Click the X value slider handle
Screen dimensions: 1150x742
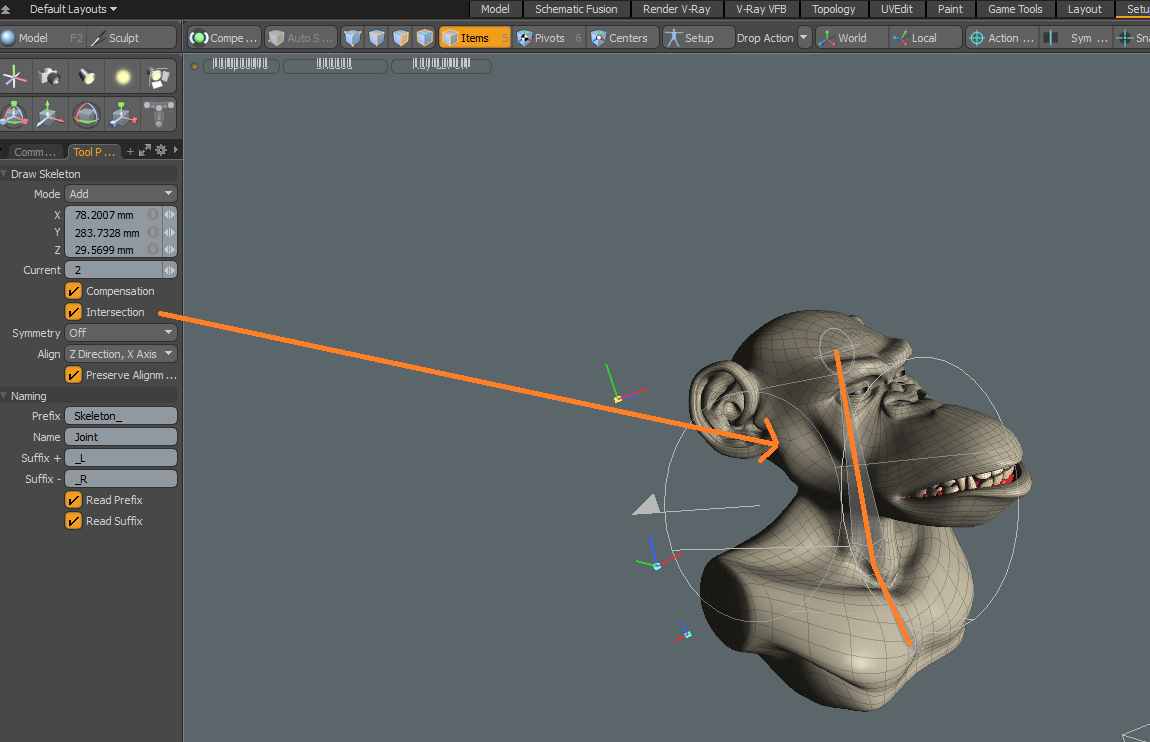(x=169, y=215)
